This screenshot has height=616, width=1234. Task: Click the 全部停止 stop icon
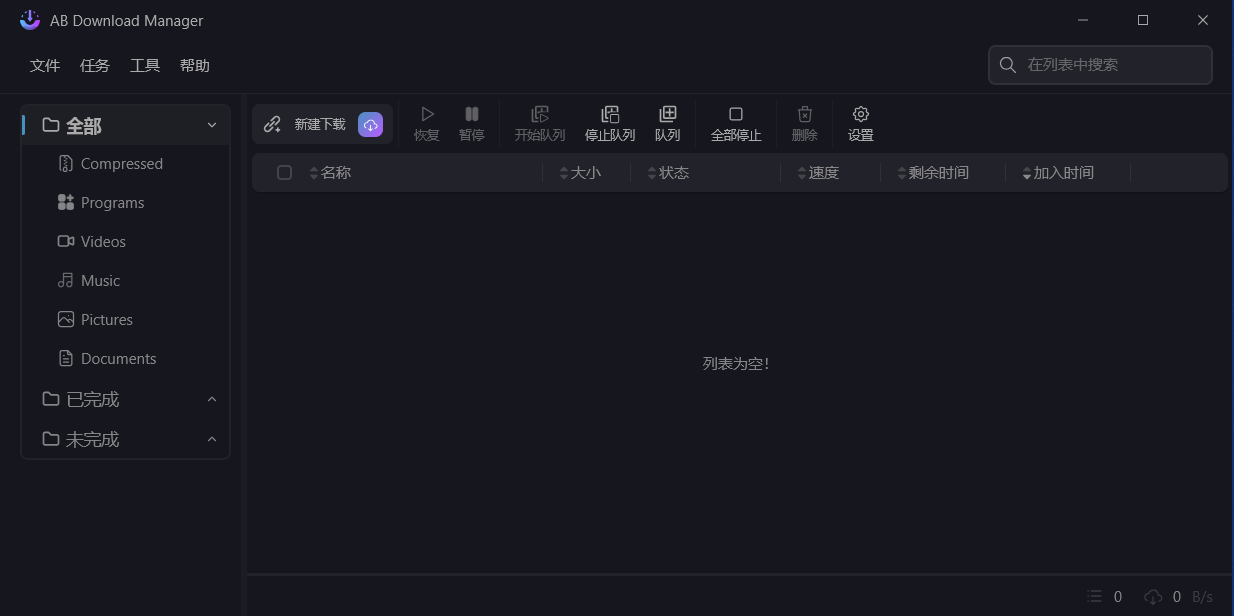[736, 114]
